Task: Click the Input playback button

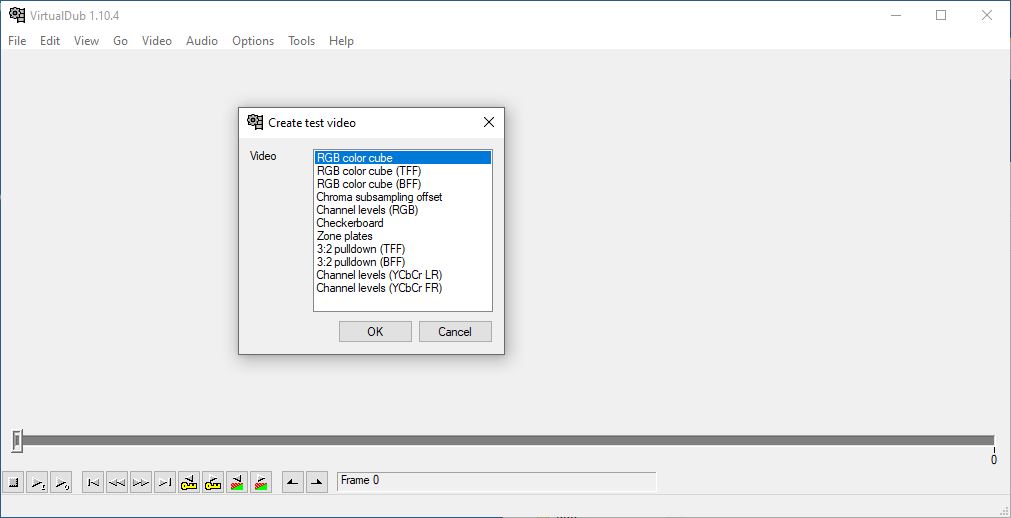Action: tap(37, 482)
